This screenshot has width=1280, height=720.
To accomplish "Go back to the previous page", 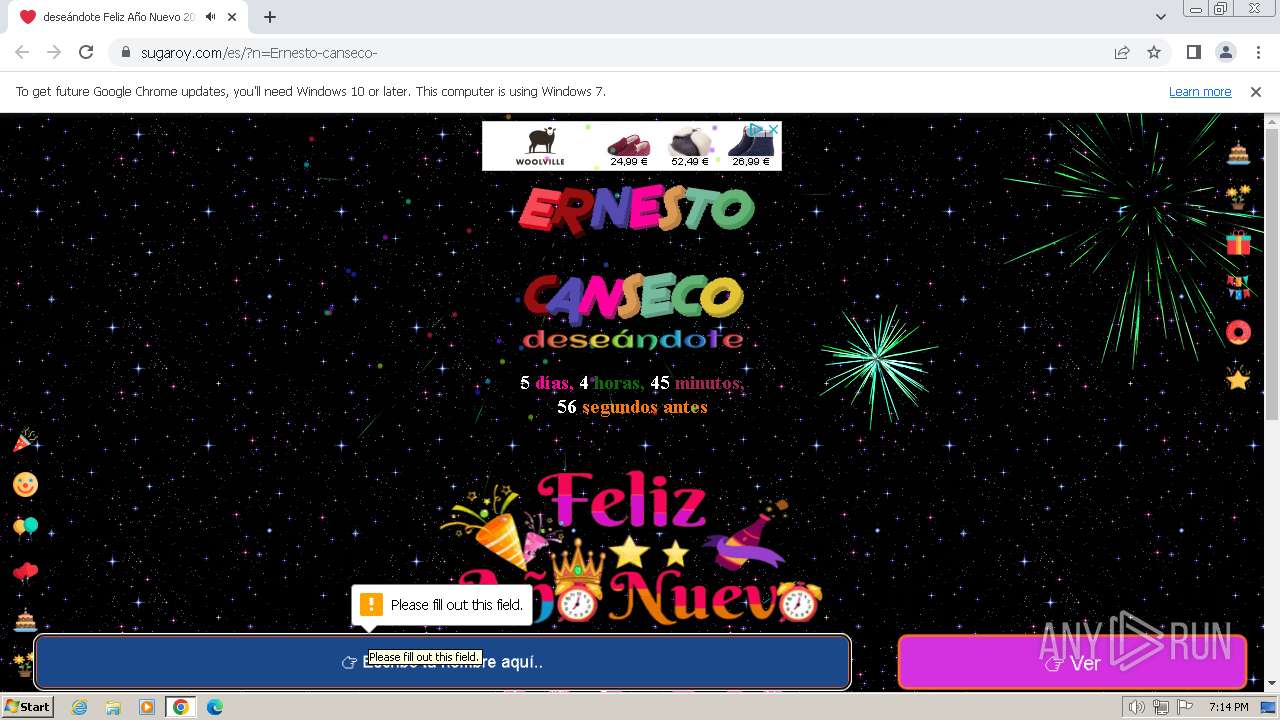I will (x=22, y=52).
